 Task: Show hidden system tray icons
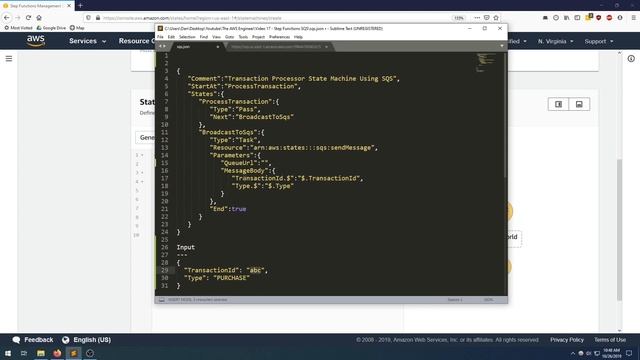tap(572, 353)
